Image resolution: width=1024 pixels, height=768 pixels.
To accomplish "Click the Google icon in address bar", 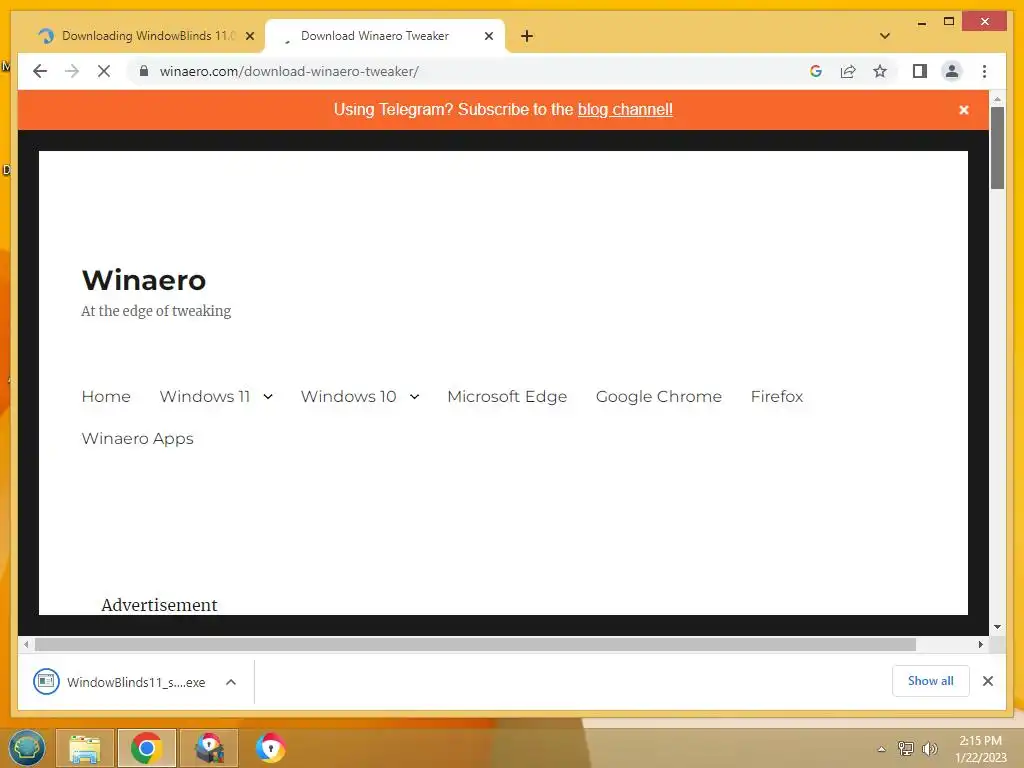I will [x=816, y=71].
